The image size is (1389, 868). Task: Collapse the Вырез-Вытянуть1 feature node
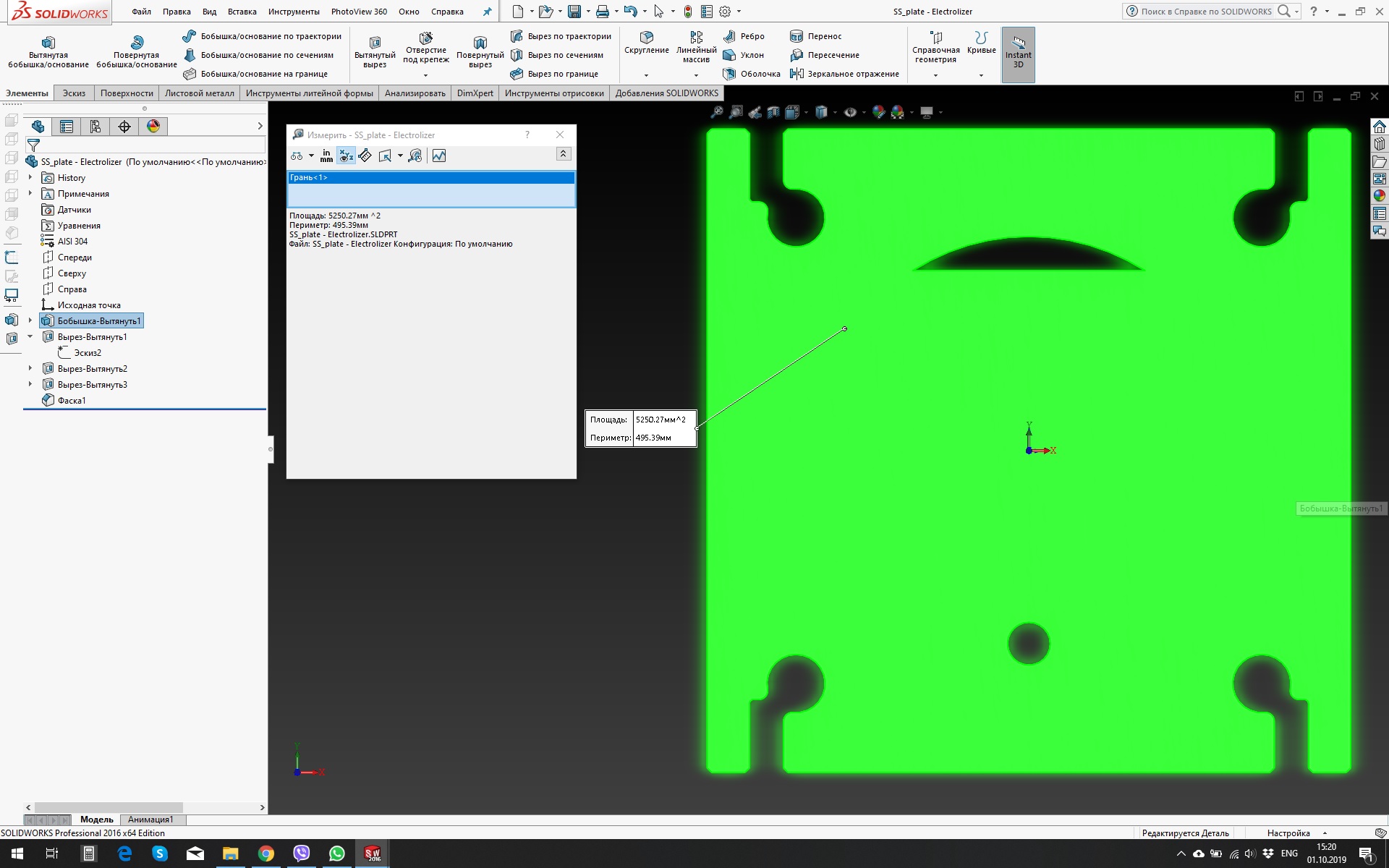coord(30,336)
